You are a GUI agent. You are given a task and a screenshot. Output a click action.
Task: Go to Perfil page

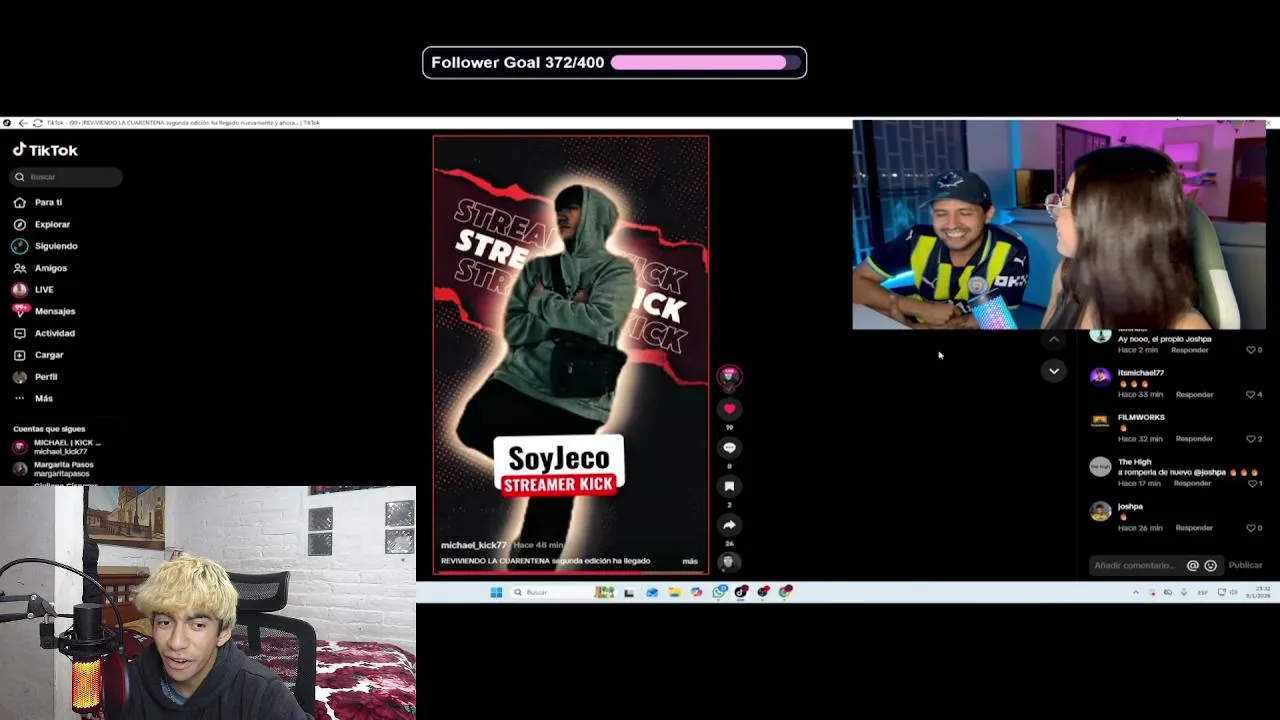point(35,377)
